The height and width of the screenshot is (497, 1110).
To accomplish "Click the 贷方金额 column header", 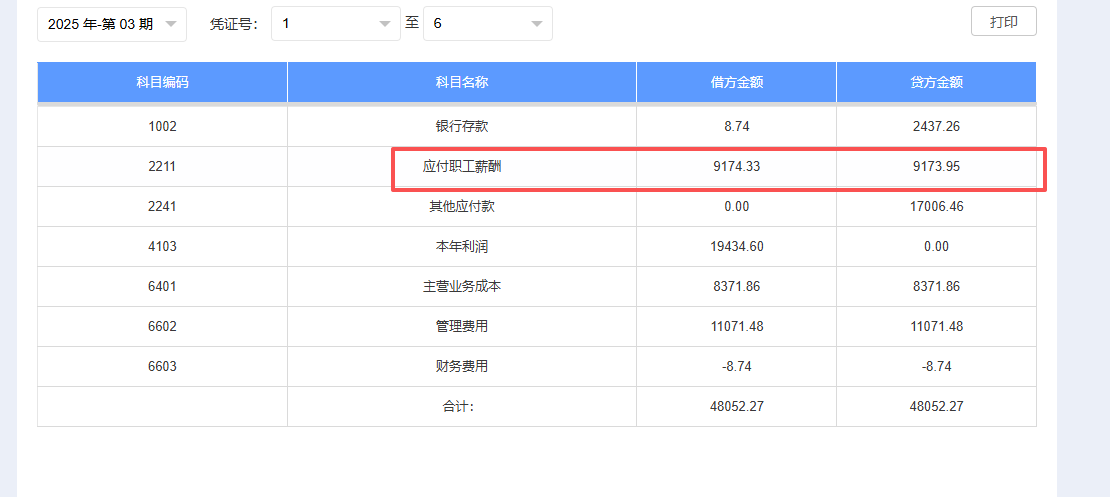I will tap(936, 82).
